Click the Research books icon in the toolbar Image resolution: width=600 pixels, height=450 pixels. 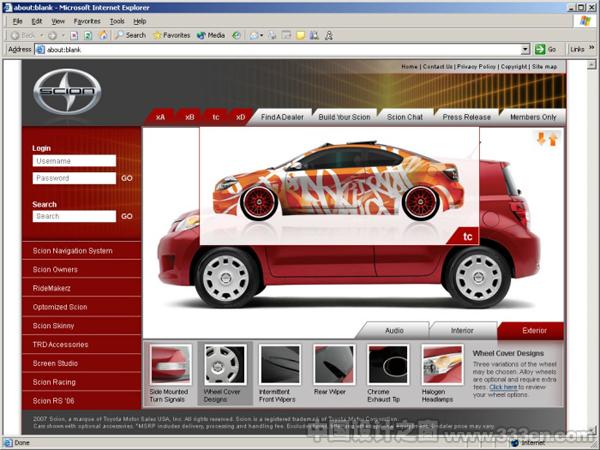314,36
